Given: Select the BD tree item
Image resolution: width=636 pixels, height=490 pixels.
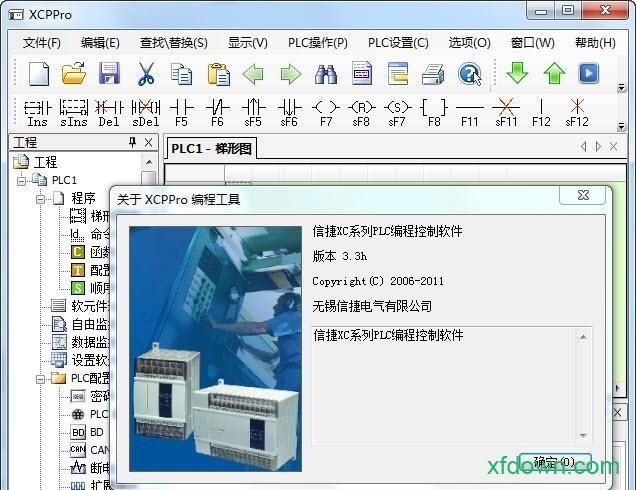Looking at the screenshot, I should [x=97, y=432].
